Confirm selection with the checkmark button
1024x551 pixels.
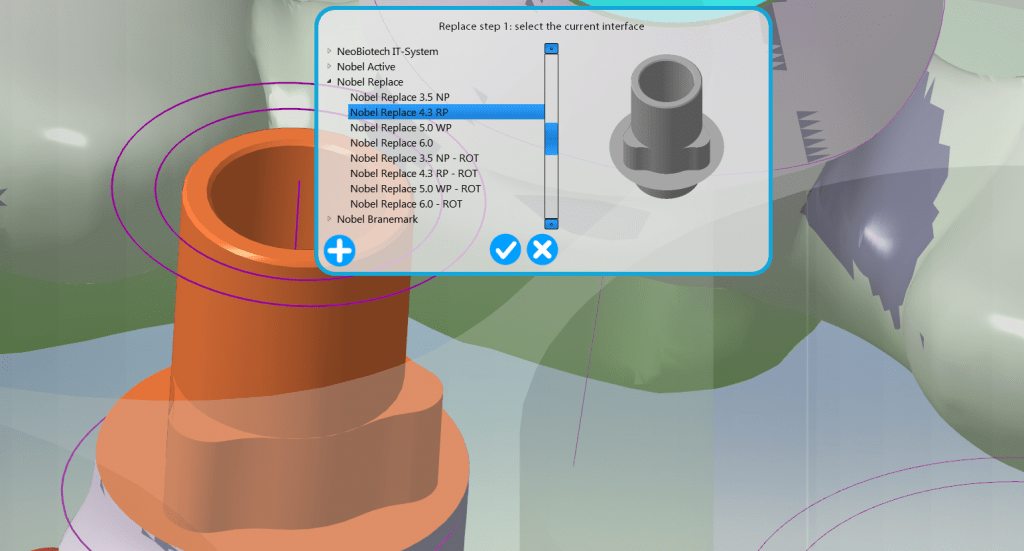click(505, 249)
